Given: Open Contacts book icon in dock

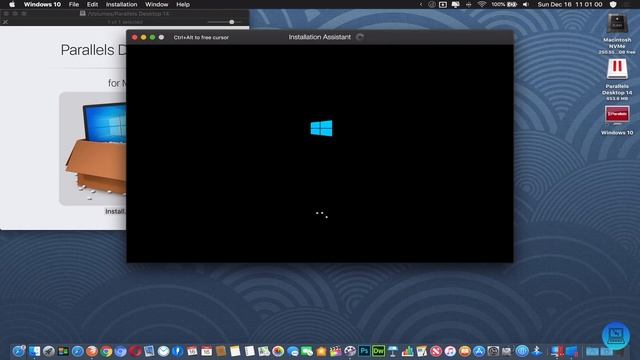Looking at the screenshot, I should [221, 351].
